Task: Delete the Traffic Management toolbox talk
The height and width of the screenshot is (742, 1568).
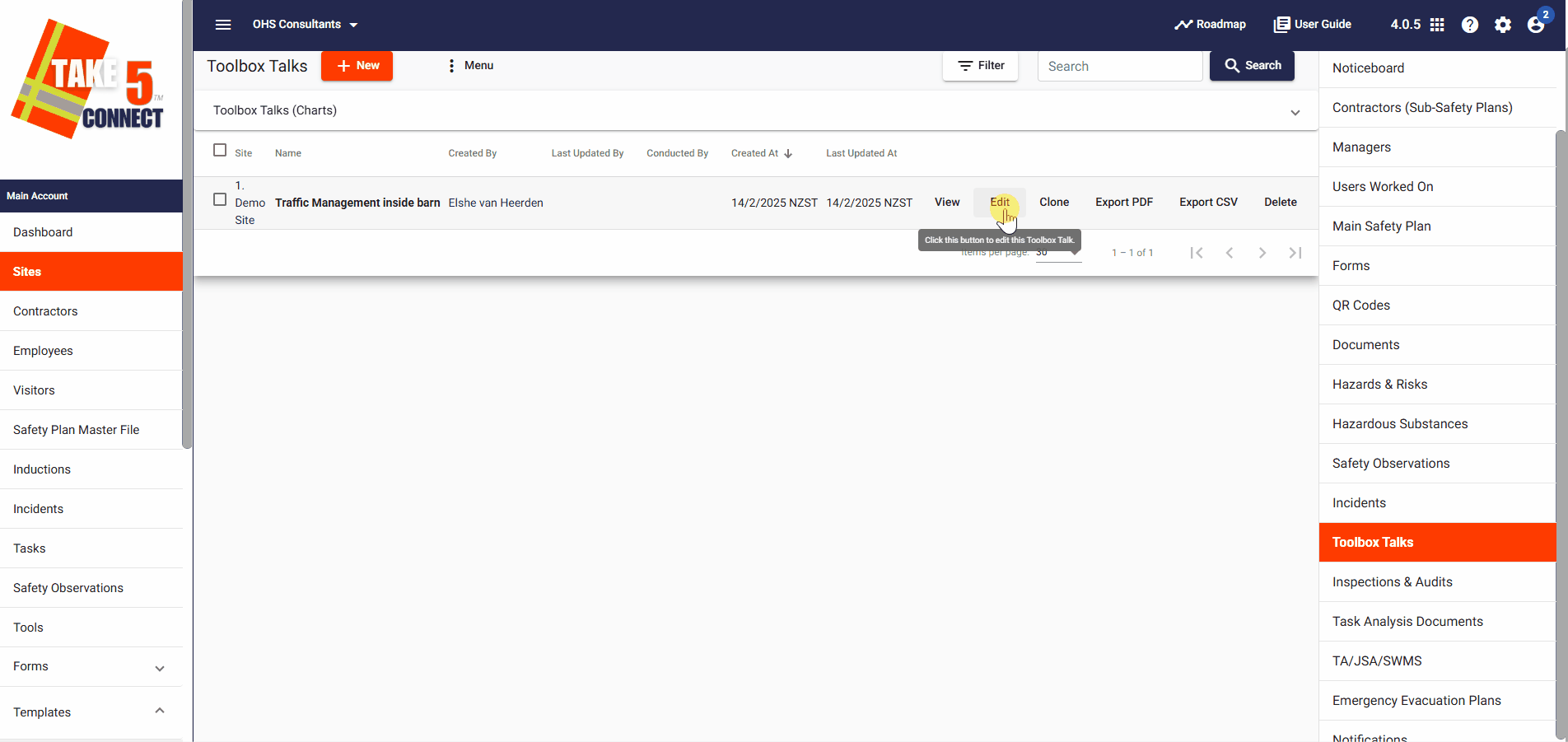Action: click(x=1281, y=203)
